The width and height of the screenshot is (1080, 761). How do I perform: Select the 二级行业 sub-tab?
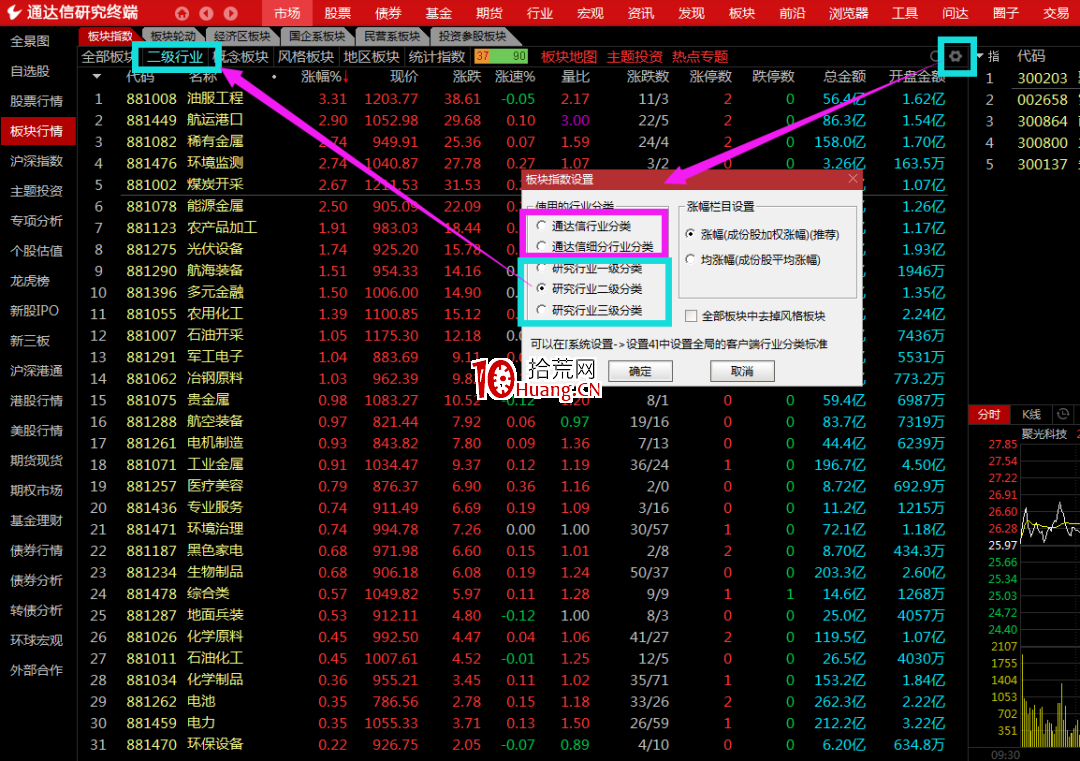click(175, 56)
